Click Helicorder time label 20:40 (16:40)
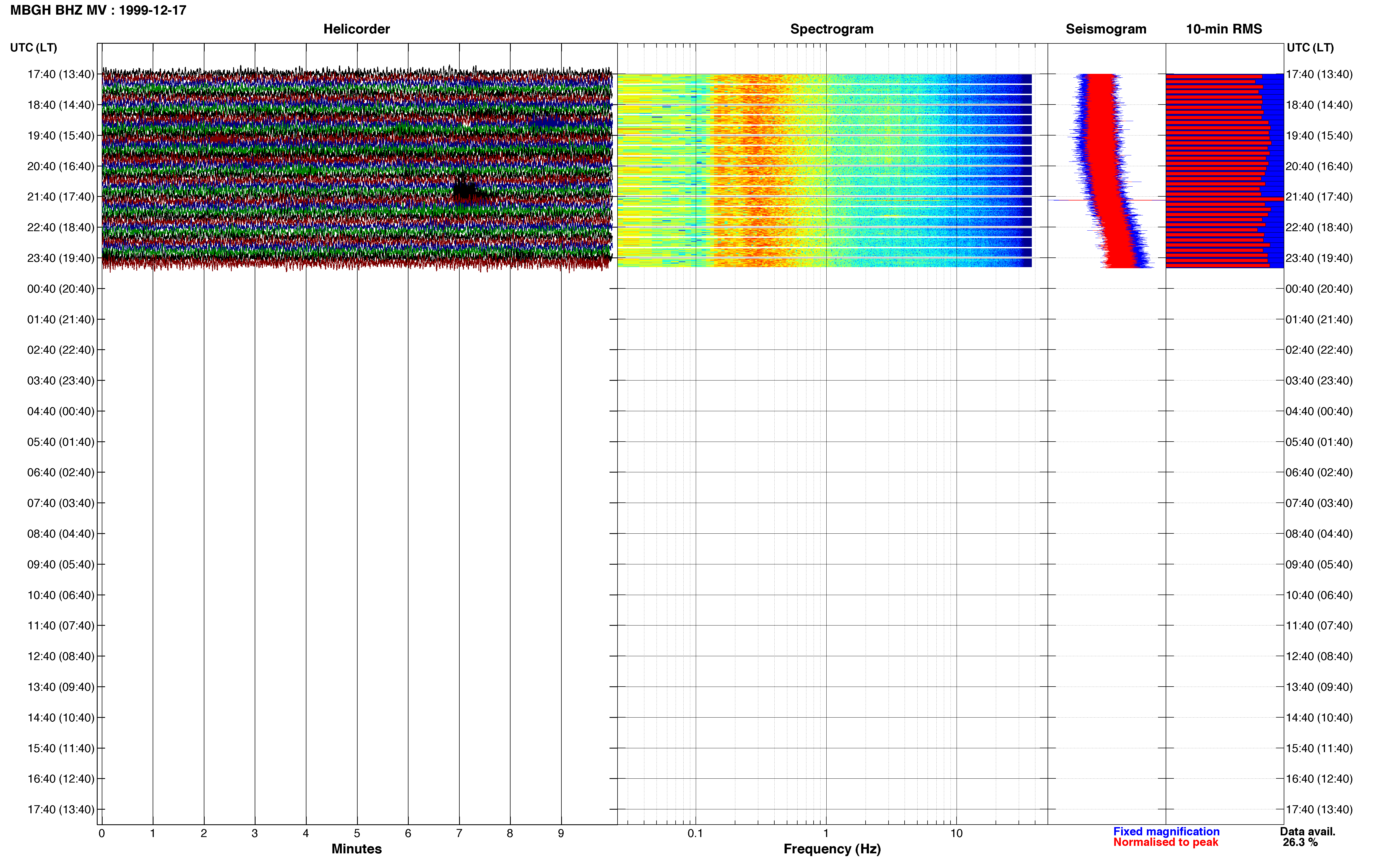 click(61, 166)
